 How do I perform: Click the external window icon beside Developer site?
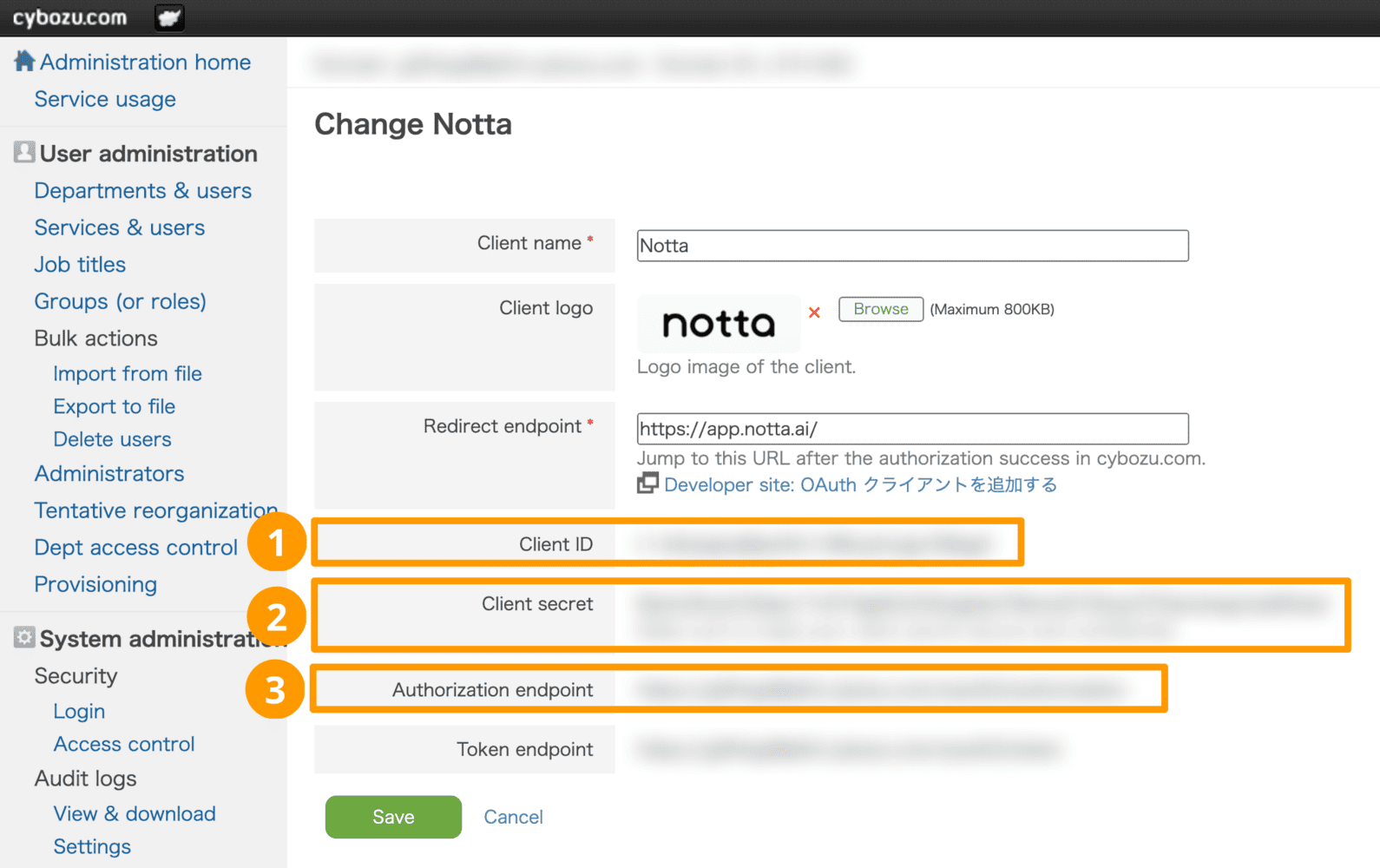647,483
